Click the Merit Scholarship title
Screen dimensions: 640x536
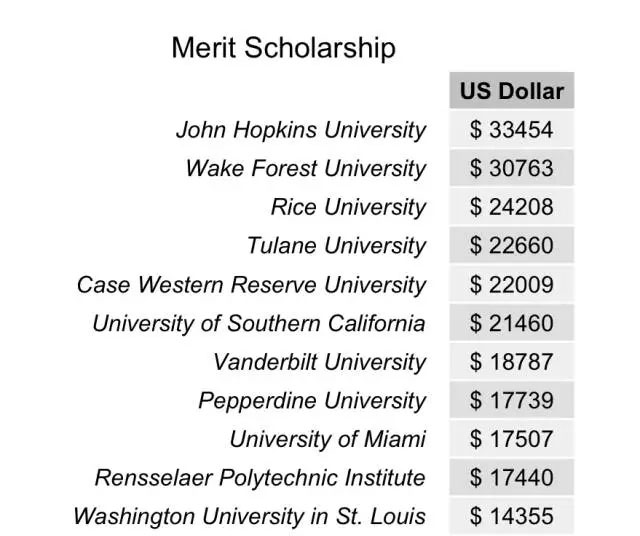tap(283, 48)
